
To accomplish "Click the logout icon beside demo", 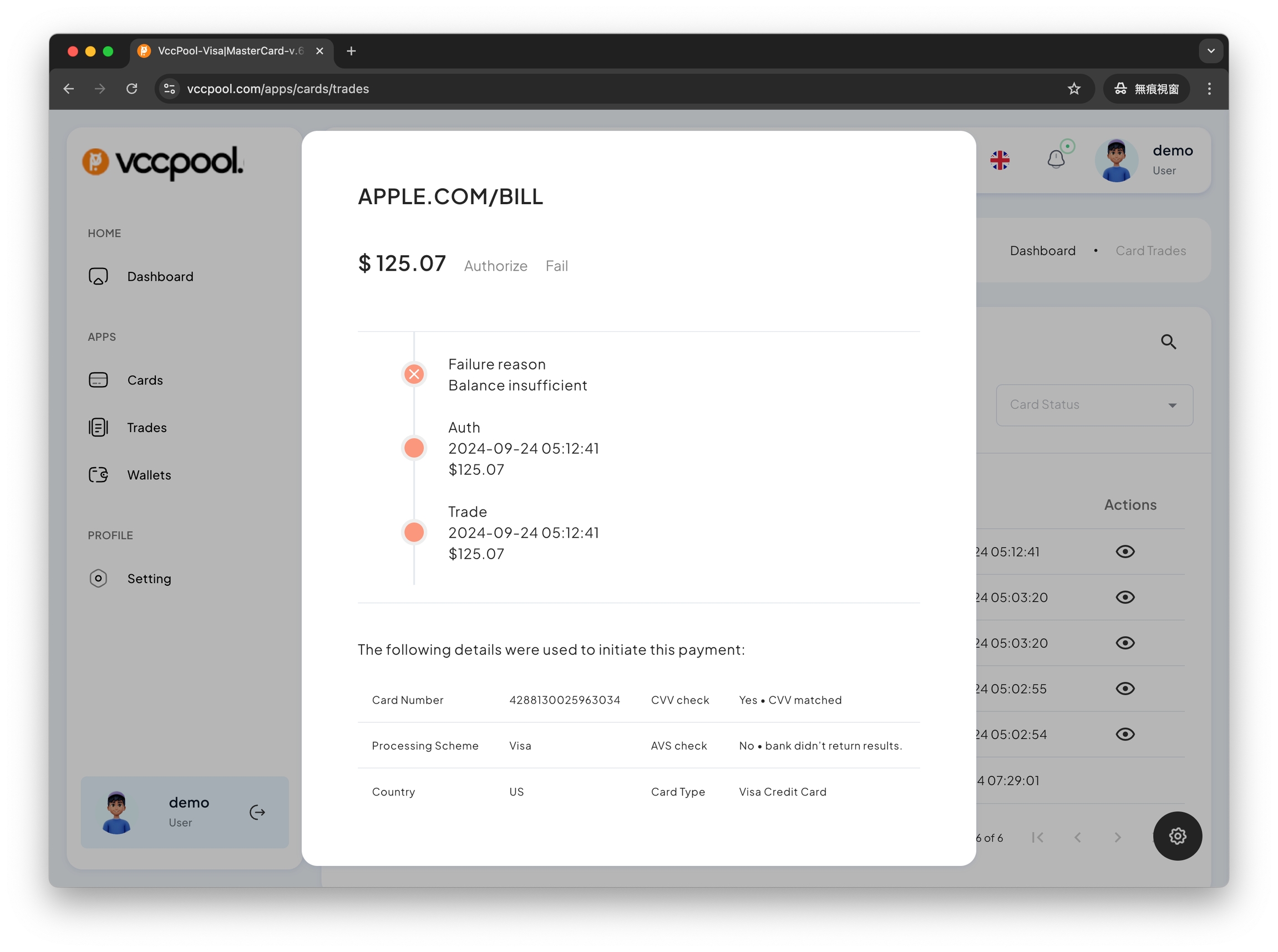I will (257, 812).
